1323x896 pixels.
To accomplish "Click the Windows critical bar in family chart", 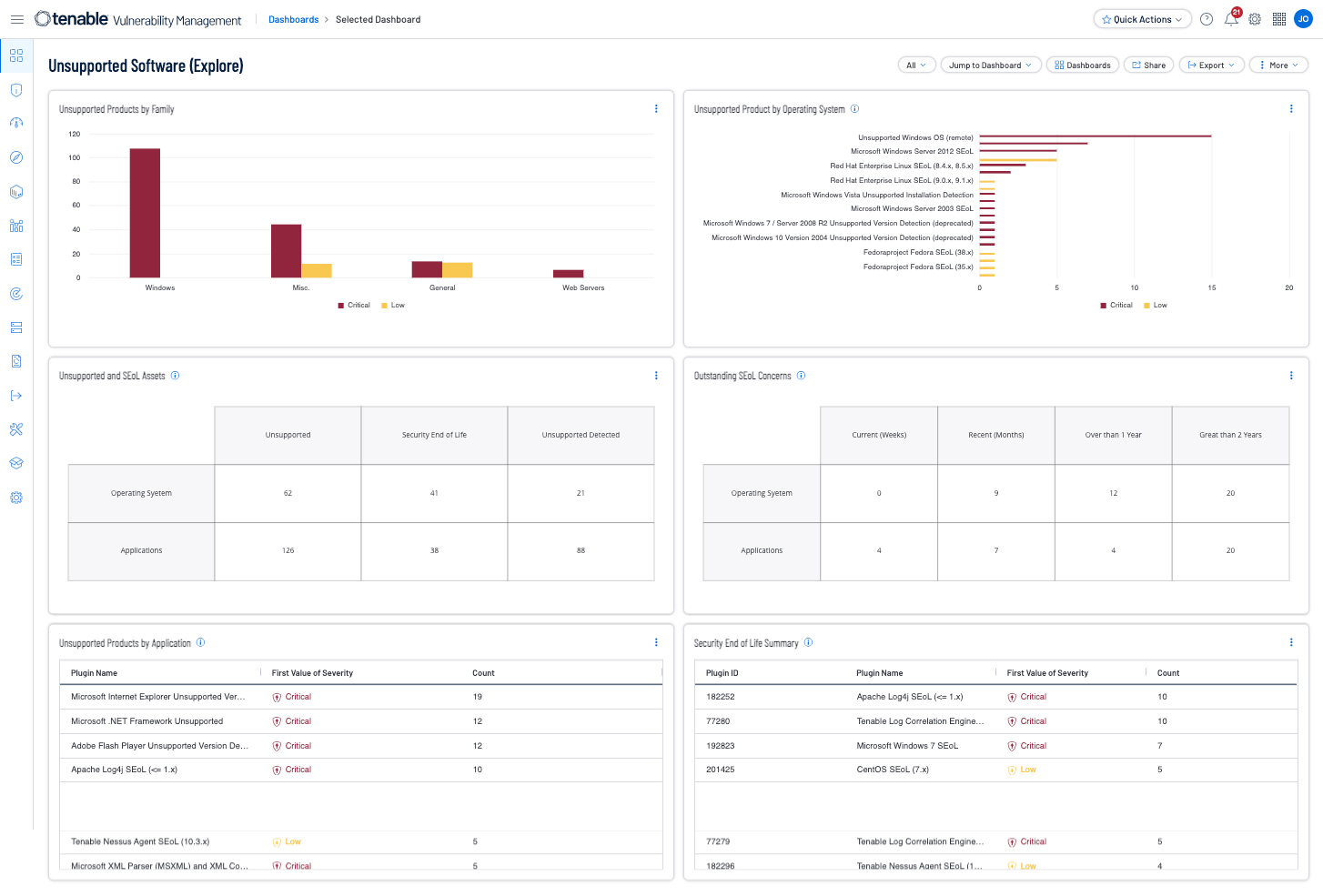I will pos(145,213).
